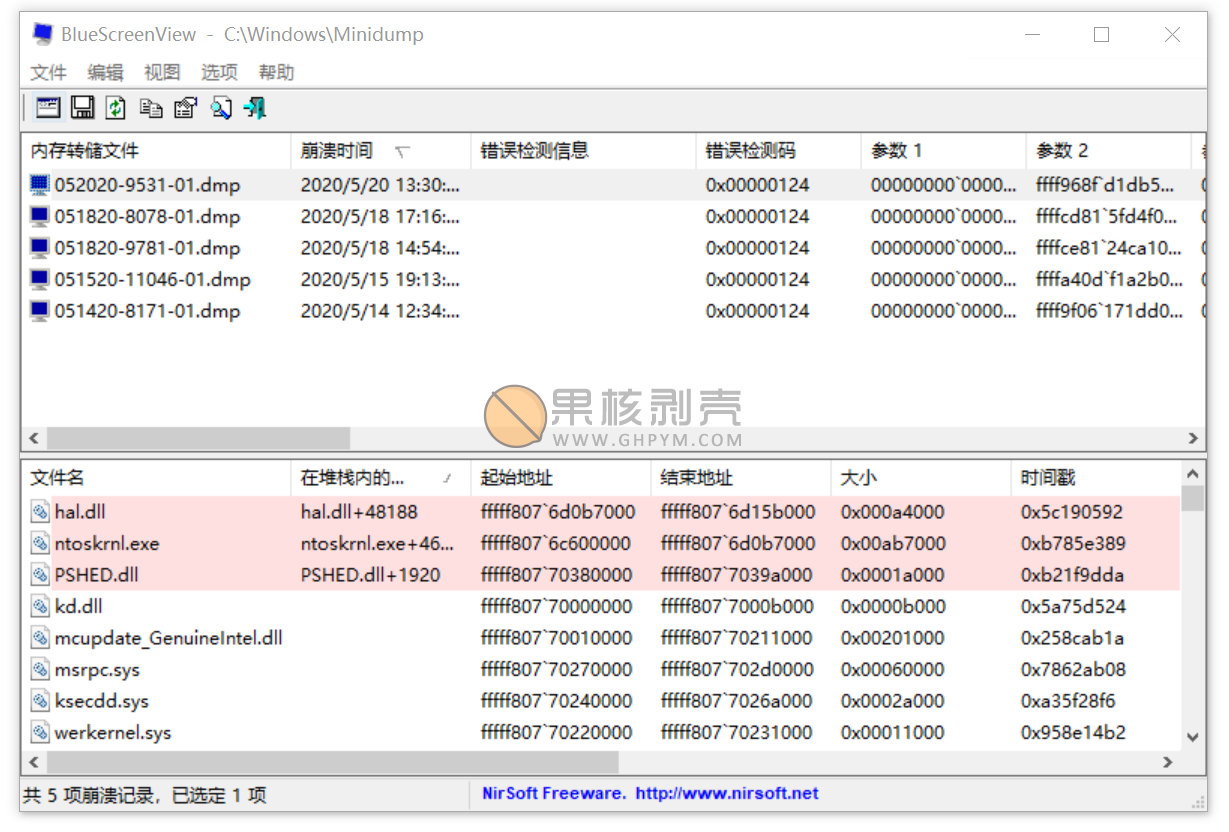
Task: Open the 选项 menu
Action: [x=219, y=72]
